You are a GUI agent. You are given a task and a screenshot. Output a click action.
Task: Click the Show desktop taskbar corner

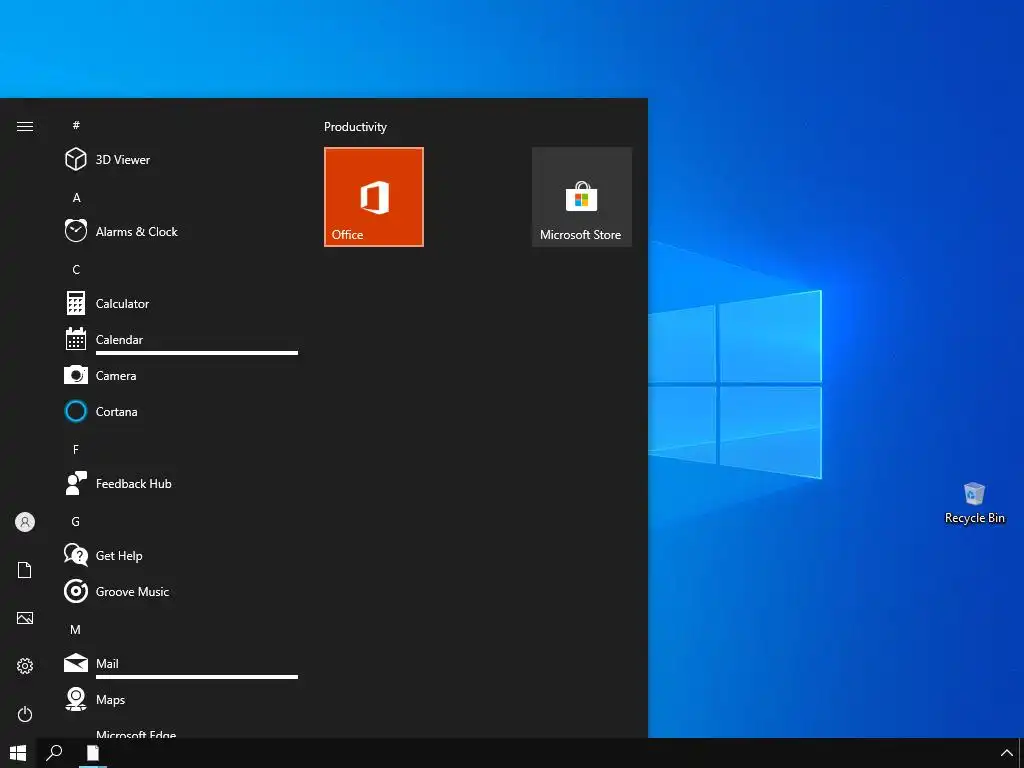(1021, 753)
